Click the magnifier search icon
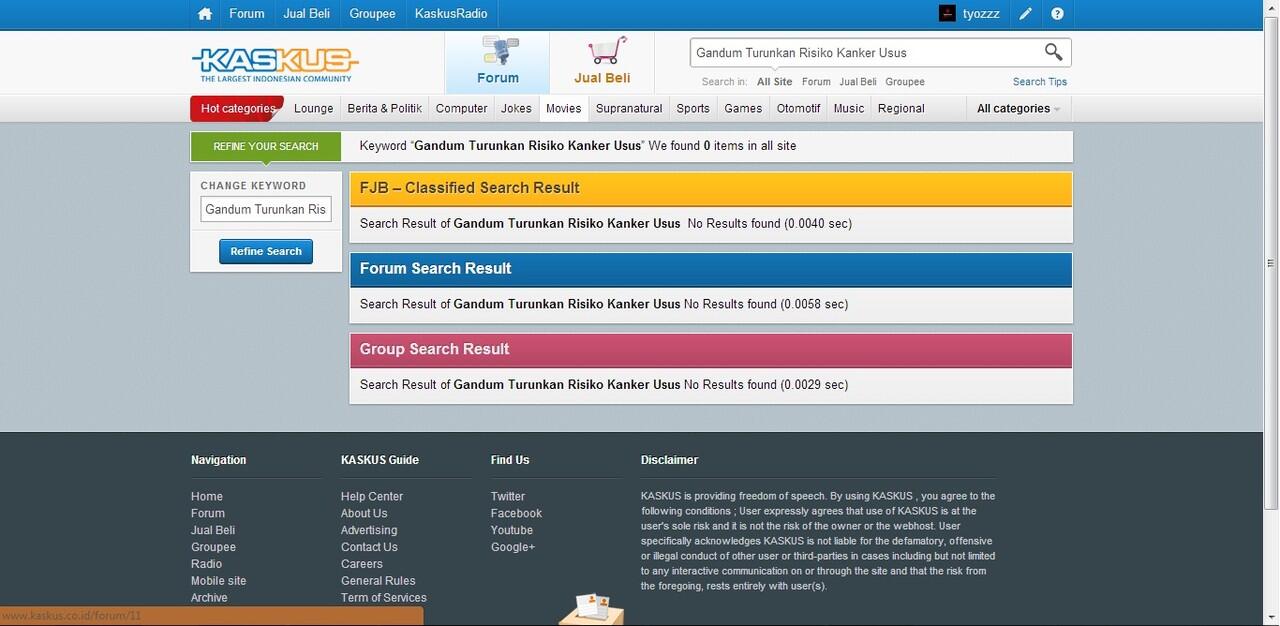Screen dimensions: 1280x626 (1053, 52)
